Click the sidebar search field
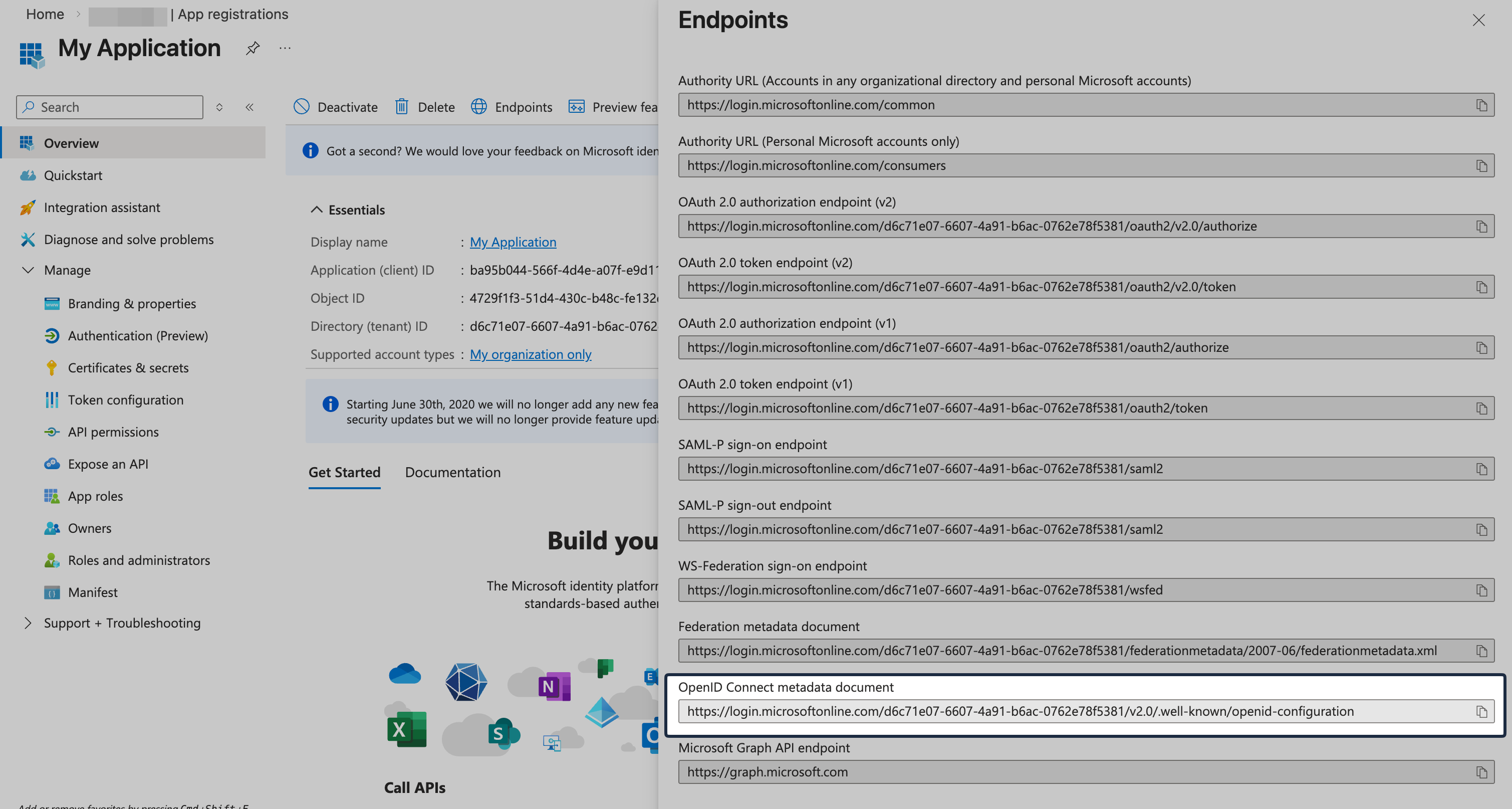1512x809 pixels. (x=109, y=107)
